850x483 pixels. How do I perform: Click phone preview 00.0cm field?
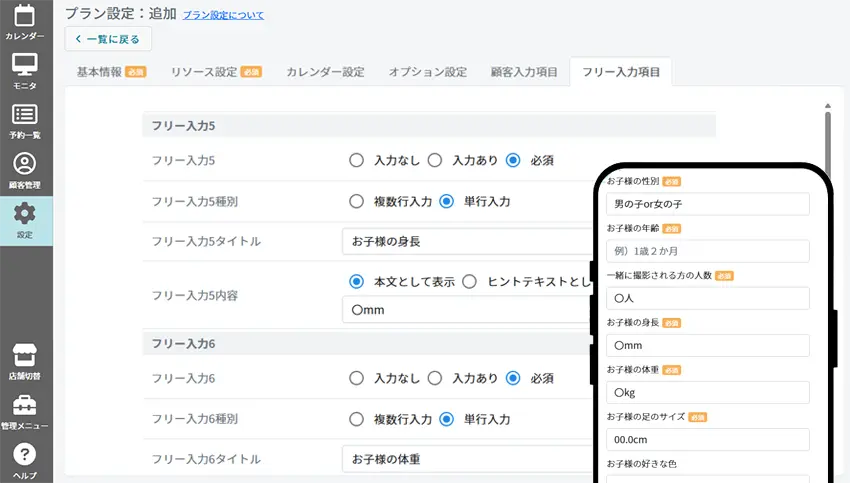coord(708,440)
